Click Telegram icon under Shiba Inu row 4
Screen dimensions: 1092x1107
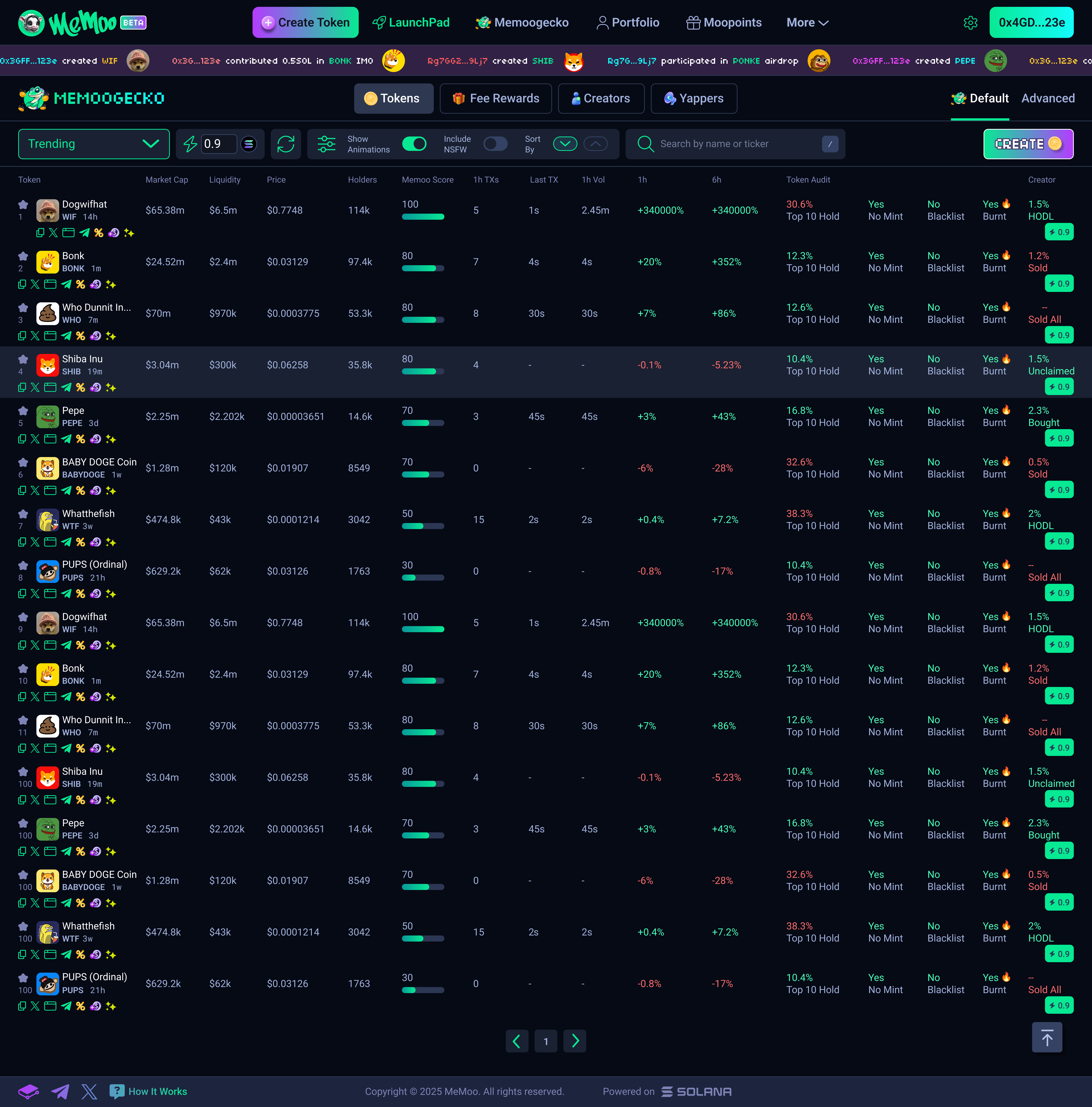67,387
